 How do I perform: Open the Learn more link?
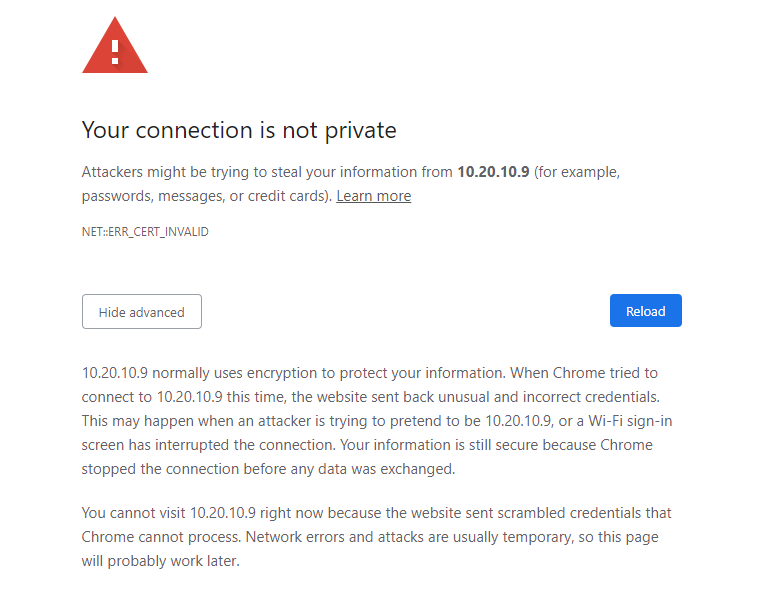374,196
